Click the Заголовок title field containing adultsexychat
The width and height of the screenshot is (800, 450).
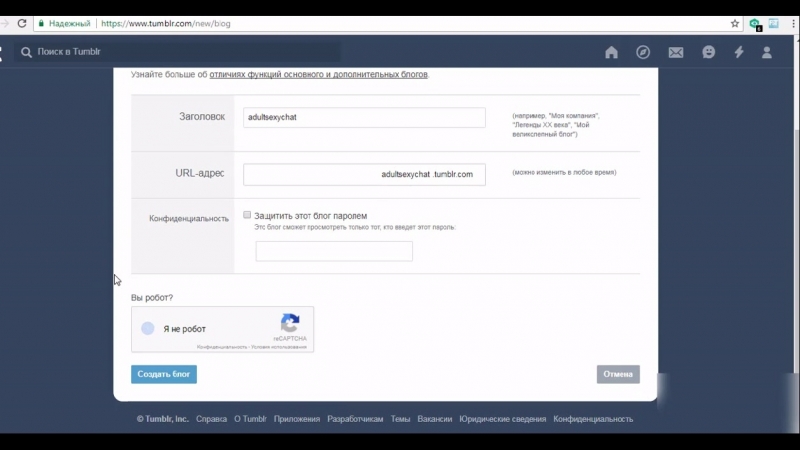coord(364,117)
